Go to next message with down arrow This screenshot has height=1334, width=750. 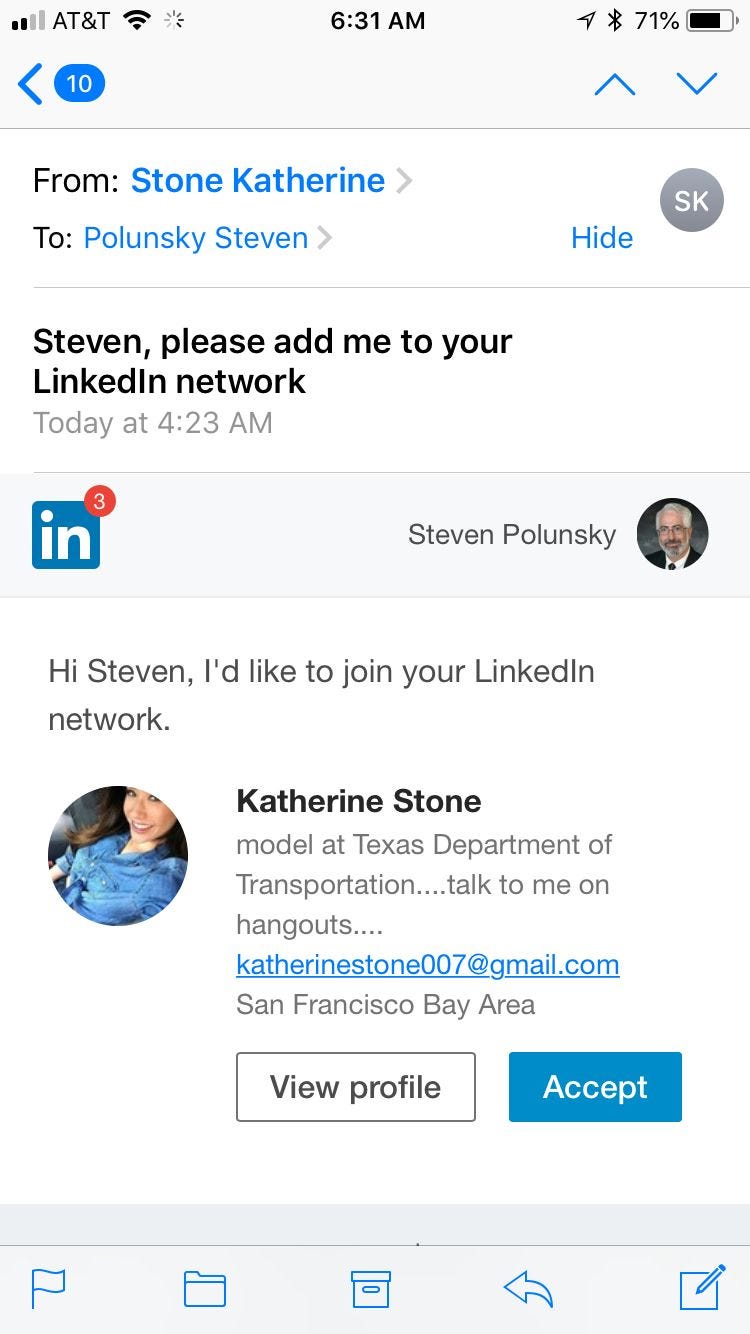(x=697, y=84)
